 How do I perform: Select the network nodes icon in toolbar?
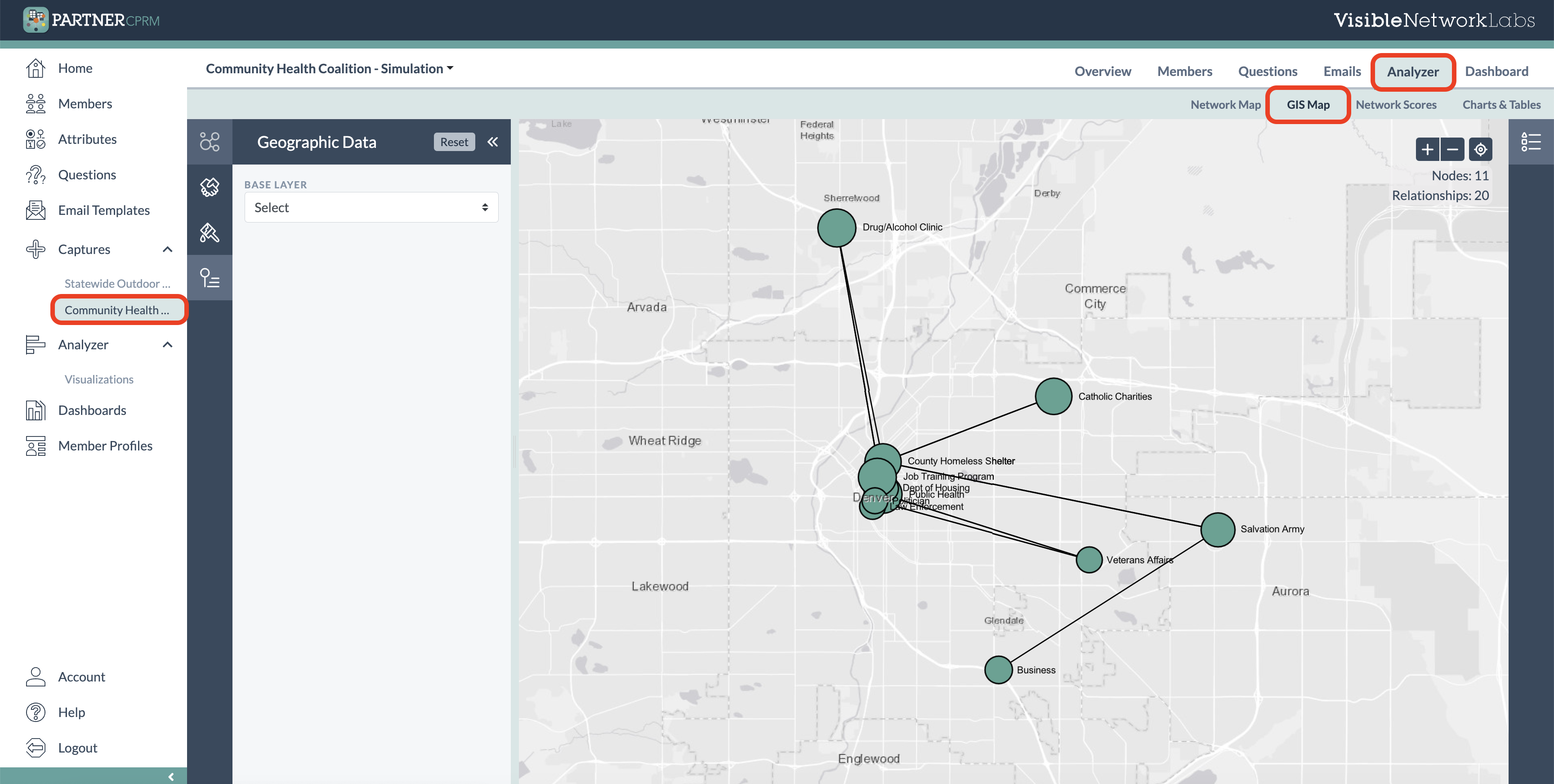(x=210, y=142)
